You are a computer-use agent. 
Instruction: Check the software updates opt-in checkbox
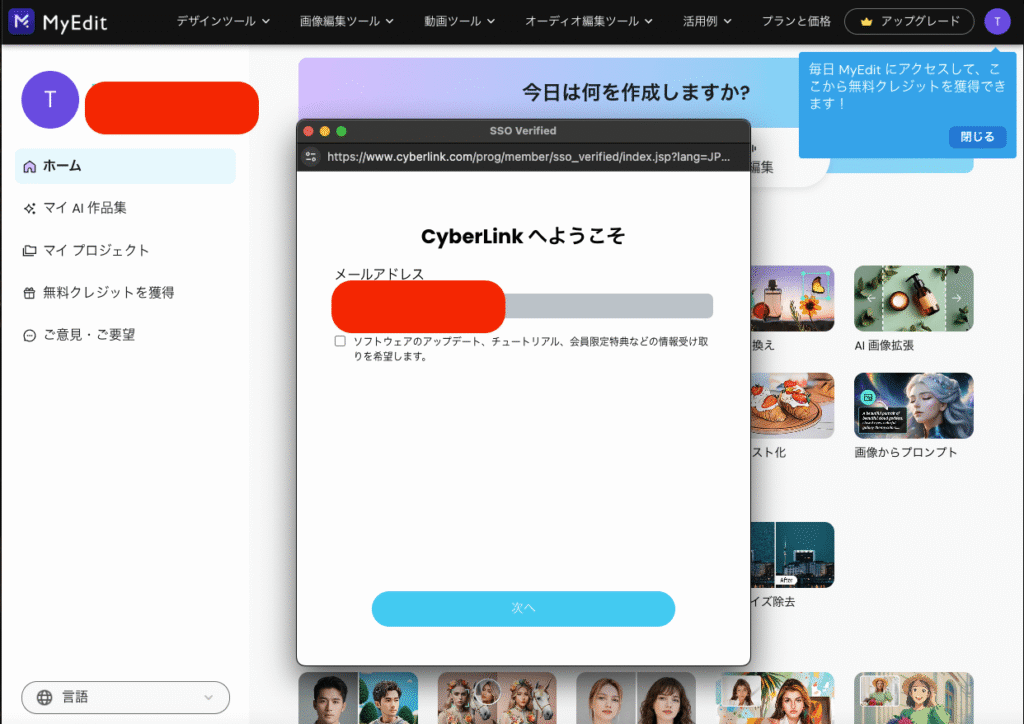pos(340,341)
